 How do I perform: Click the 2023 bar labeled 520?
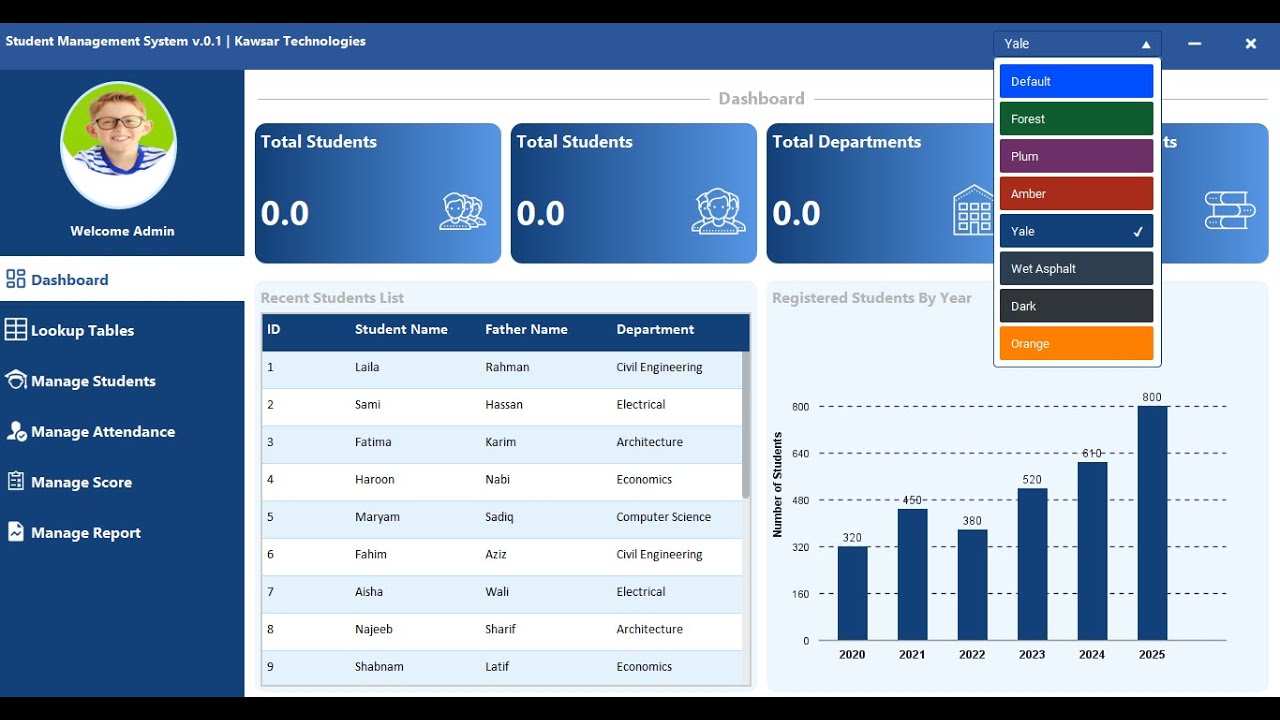point(1032,564)
